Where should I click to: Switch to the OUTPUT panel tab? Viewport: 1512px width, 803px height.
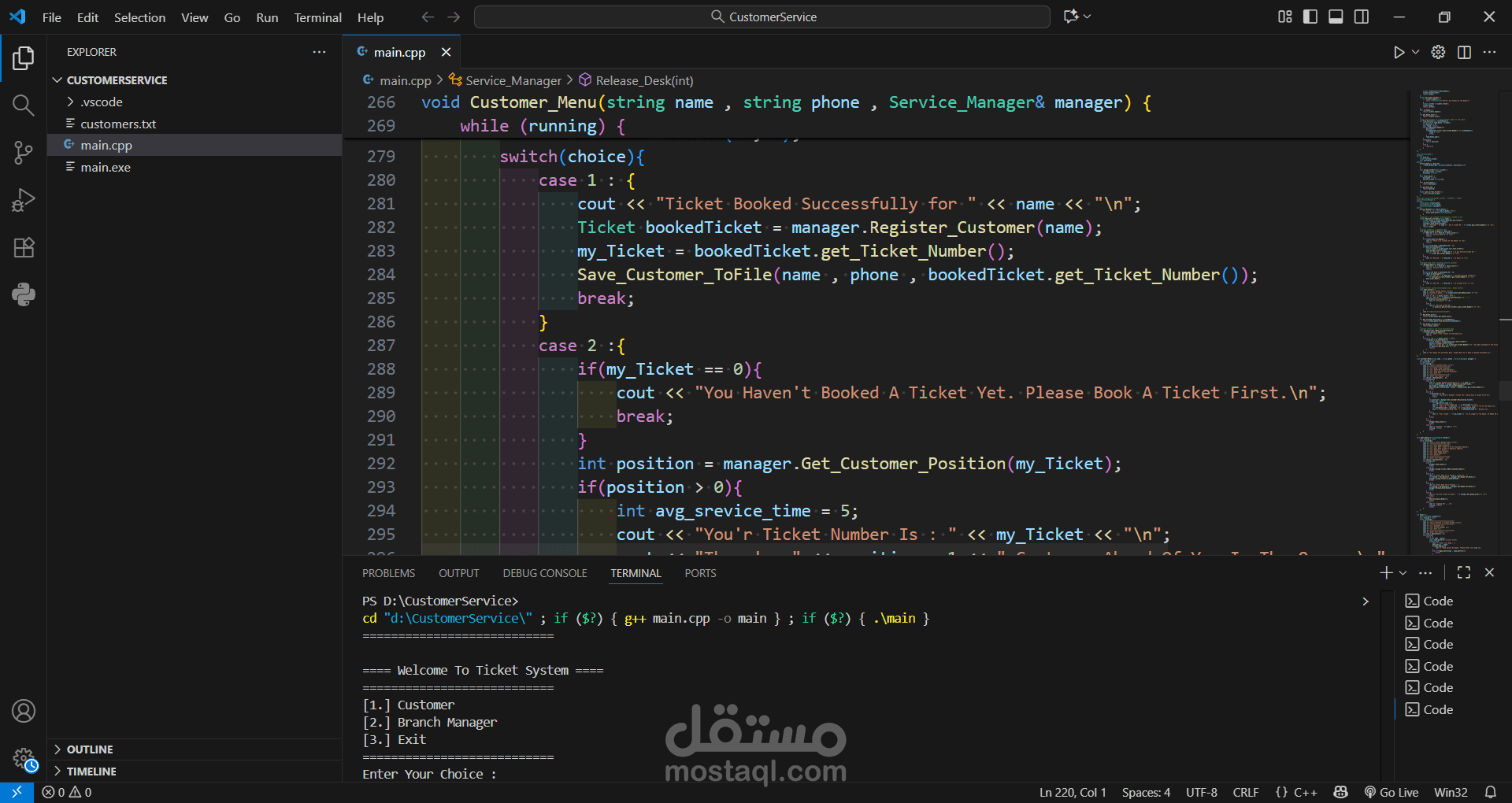tap(459, 573)
